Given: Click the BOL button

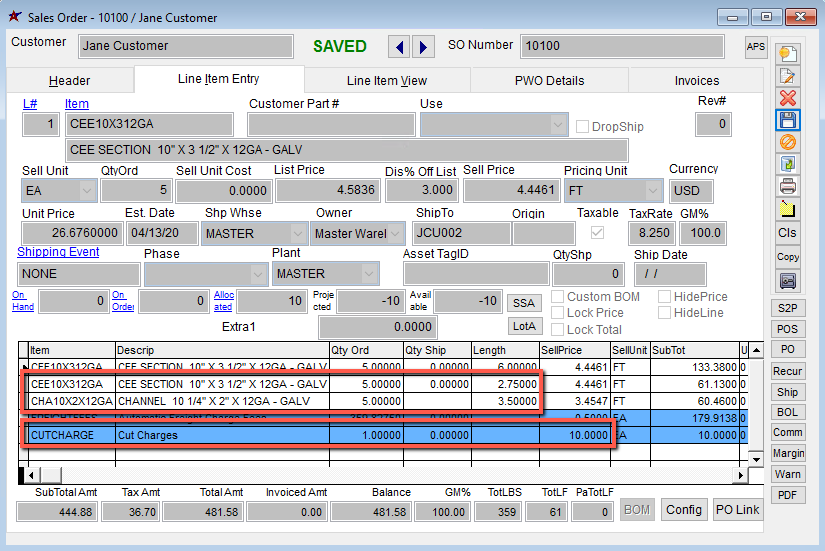Looking at the screenshot, I should (788, 412).
